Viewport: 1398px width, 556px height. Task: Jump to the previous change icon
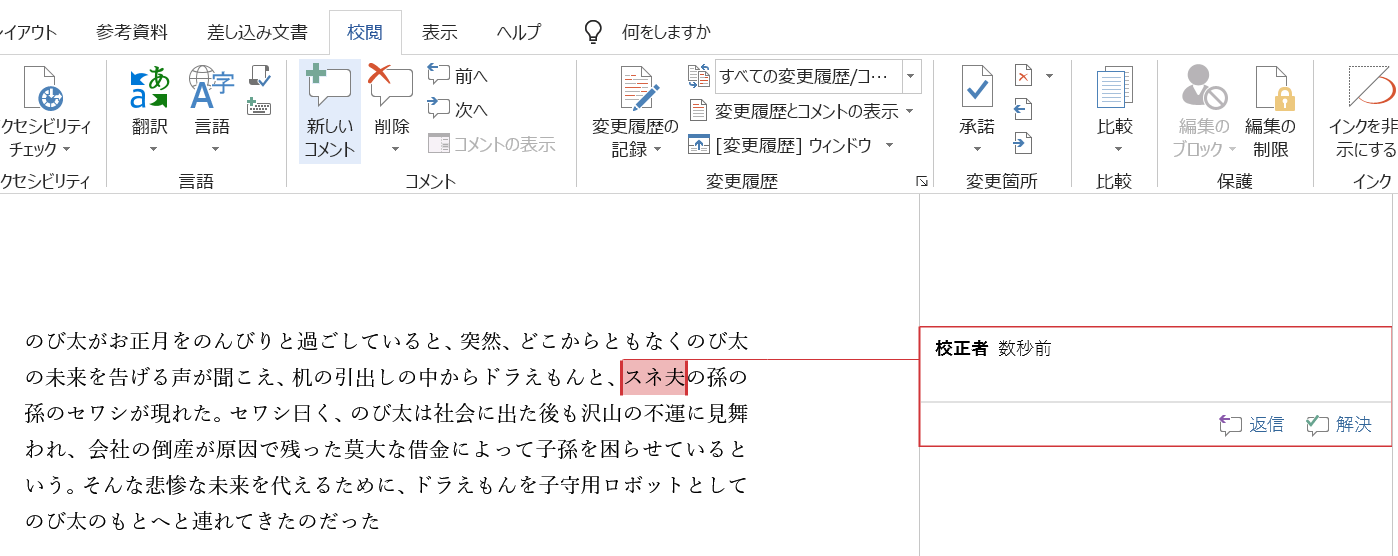coord(1023,109)
